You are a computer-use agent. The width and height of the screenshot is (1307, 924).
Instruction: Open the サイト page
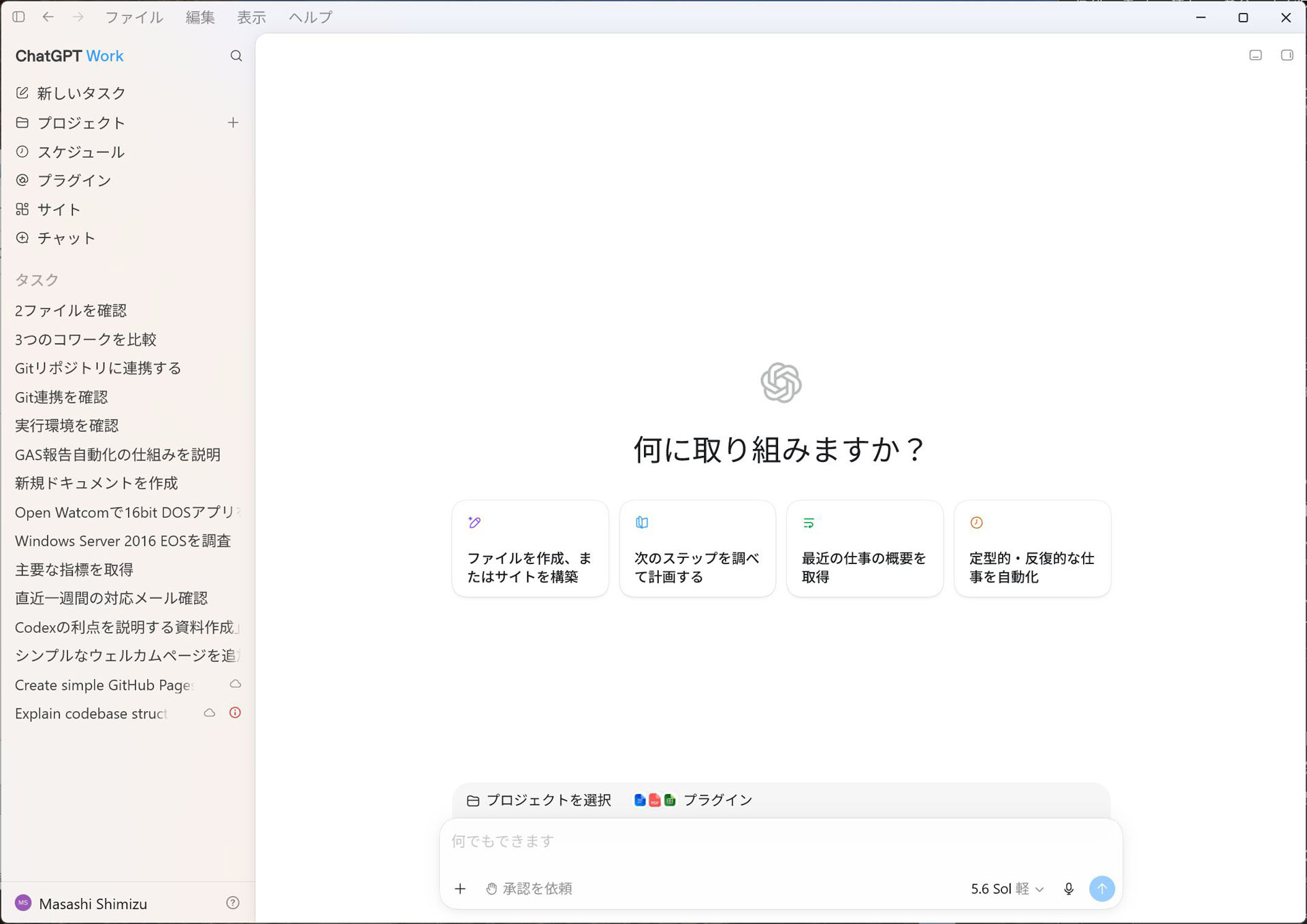[127, 210]
